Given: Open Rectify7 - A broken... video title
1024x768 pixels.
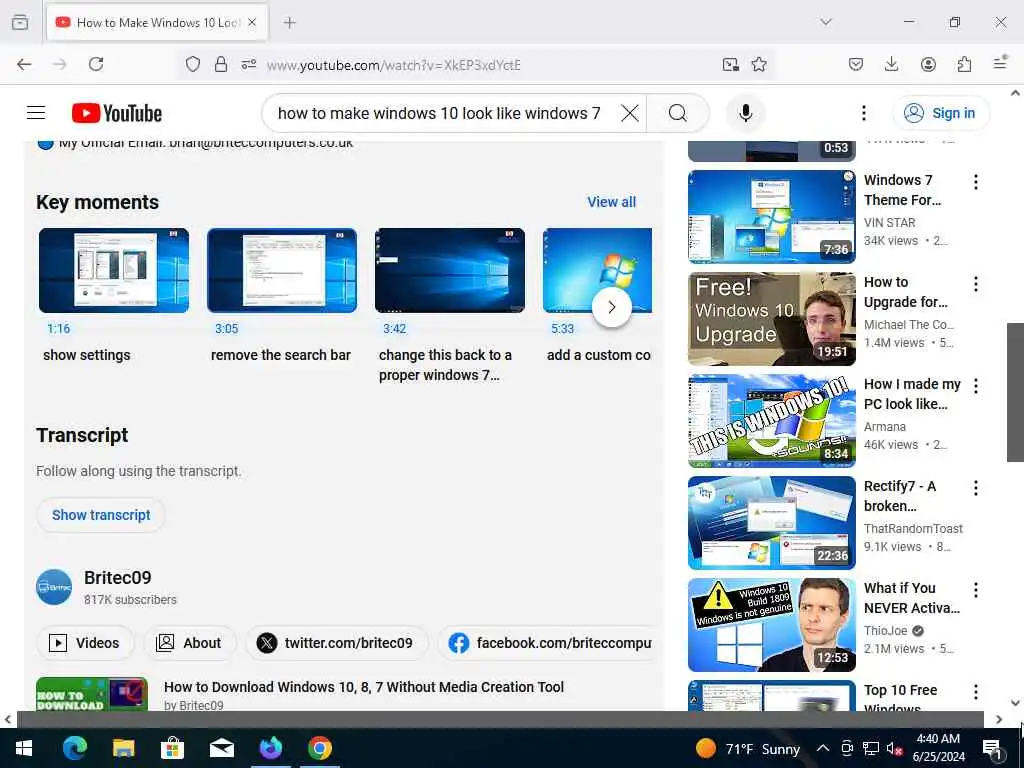Looking at the screenshot, I should 899,496.
